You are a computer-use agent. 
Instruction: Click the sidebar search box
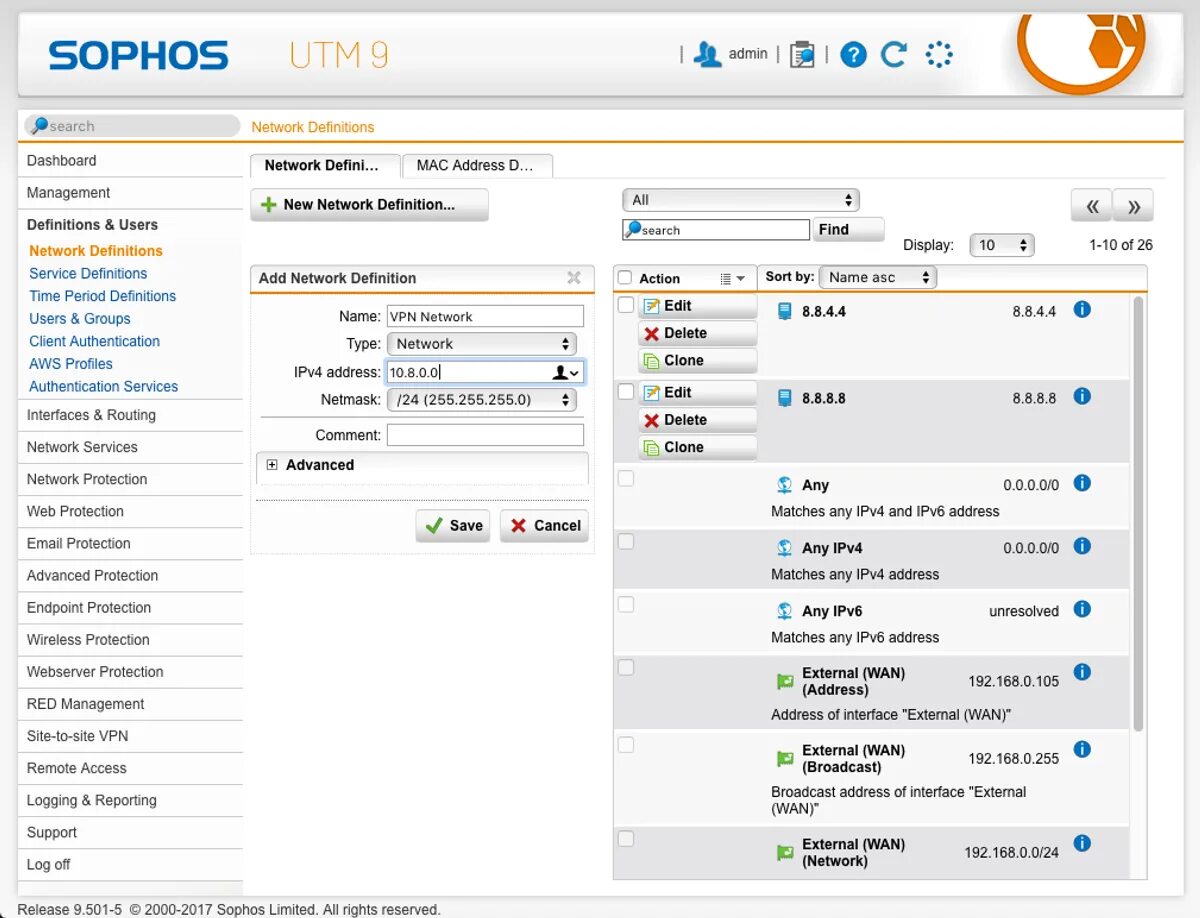point(132,126)
